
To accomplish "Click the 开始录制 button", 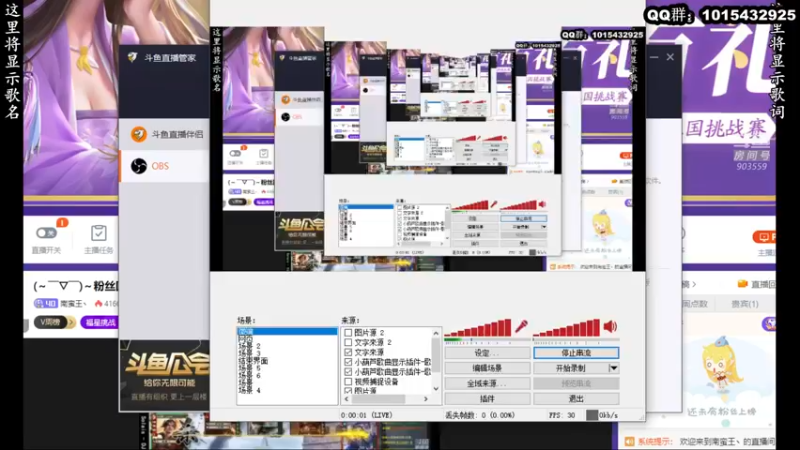I will [571, 368].
